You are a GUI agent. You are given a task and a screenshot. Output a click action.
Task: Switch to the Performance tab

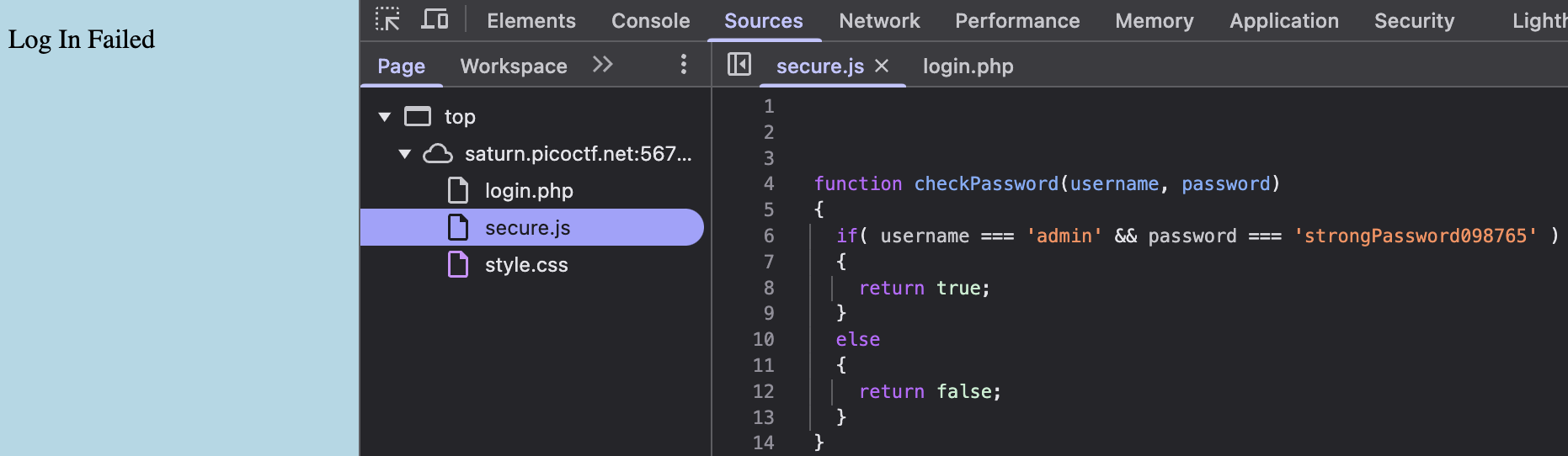(1017, 21)
